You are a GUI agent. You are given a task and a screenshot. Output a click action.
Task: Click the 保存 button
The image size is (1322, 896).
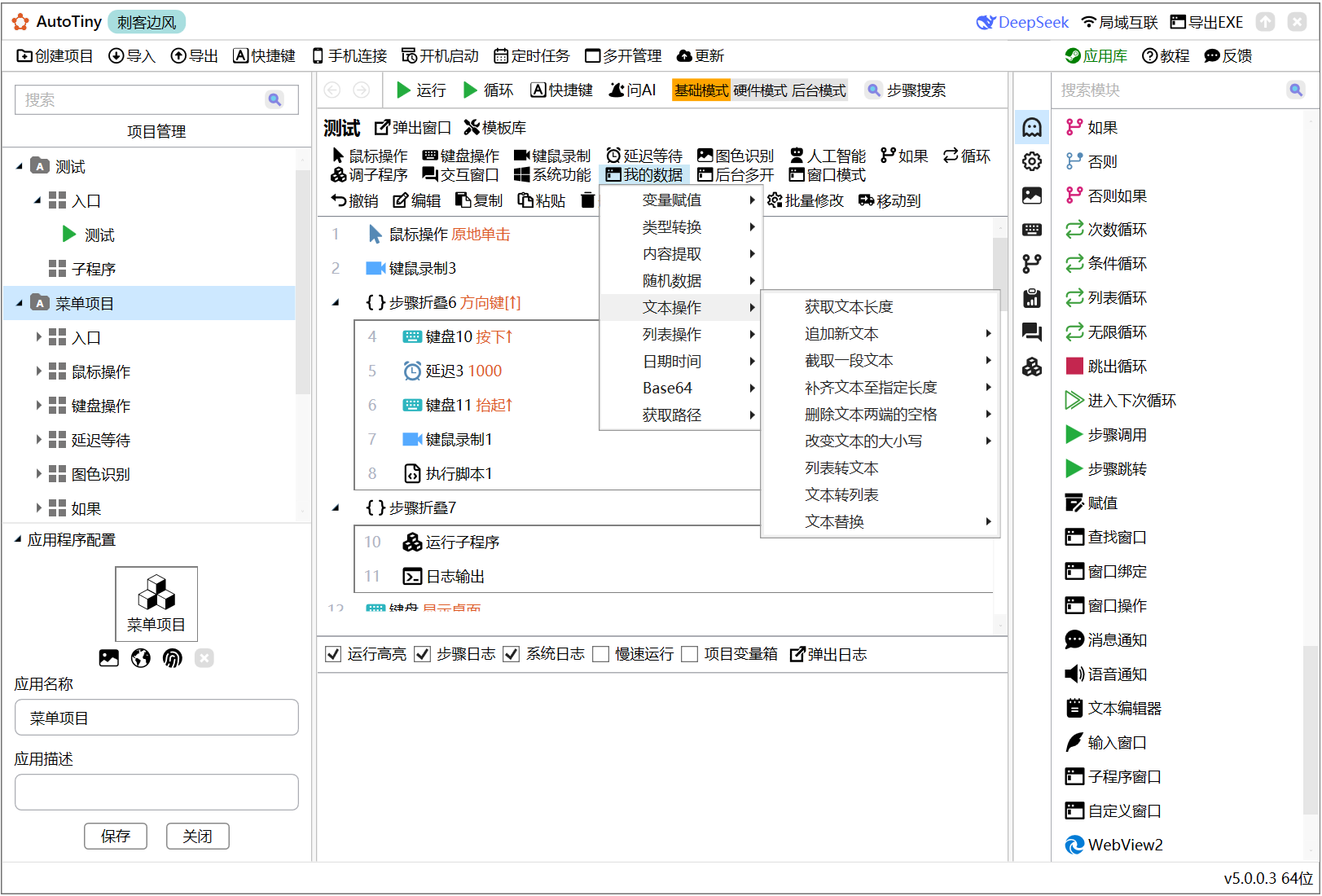coord(116,836)
